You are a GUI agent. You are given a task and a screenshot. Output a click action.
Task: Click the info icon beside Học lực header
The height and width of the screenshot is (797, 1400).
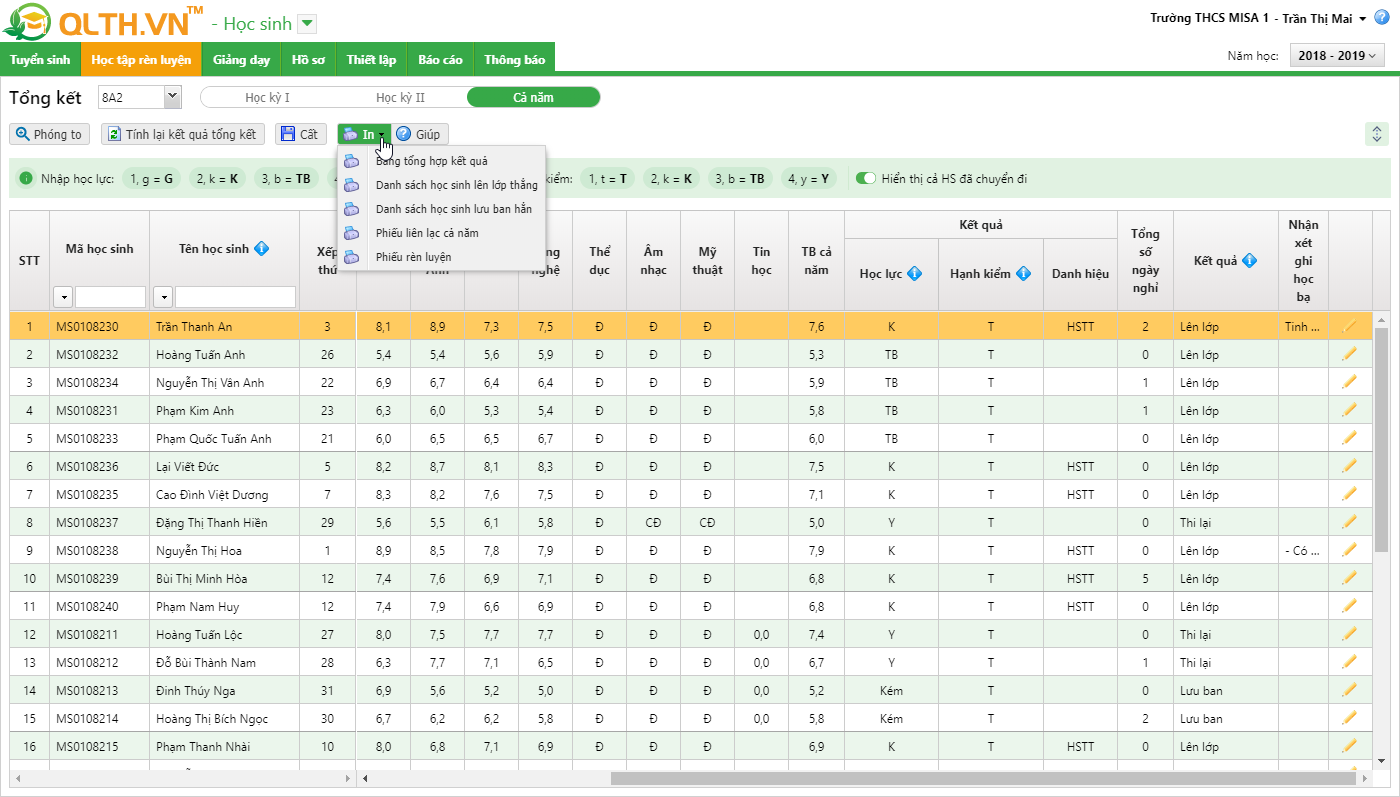[915, 274]
